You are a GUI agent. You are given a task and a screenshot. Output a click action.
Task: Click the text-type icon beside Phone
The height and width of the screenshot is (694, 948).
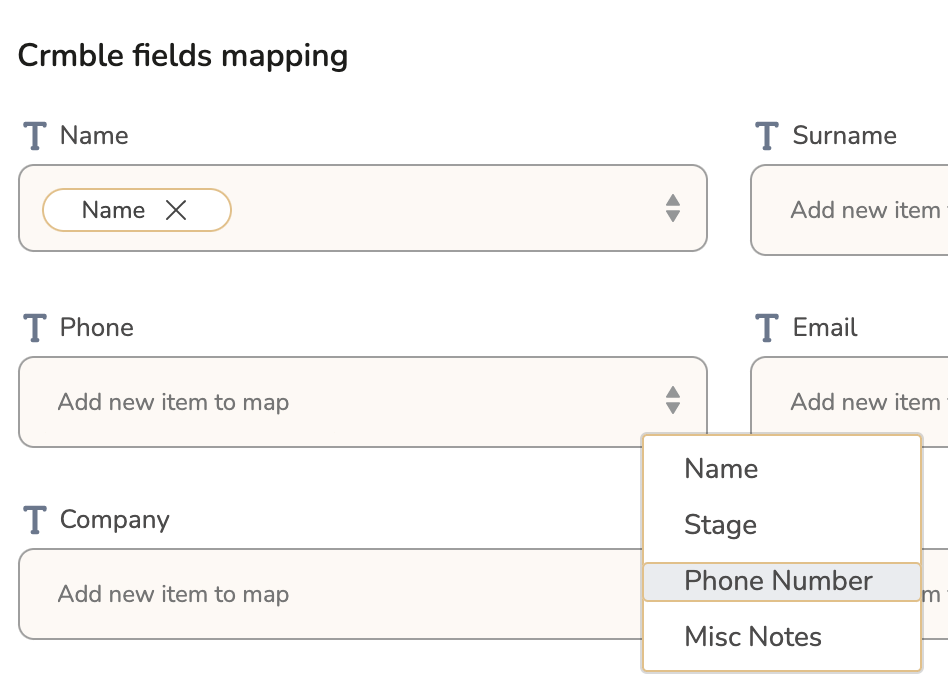(x=35, y=328)
